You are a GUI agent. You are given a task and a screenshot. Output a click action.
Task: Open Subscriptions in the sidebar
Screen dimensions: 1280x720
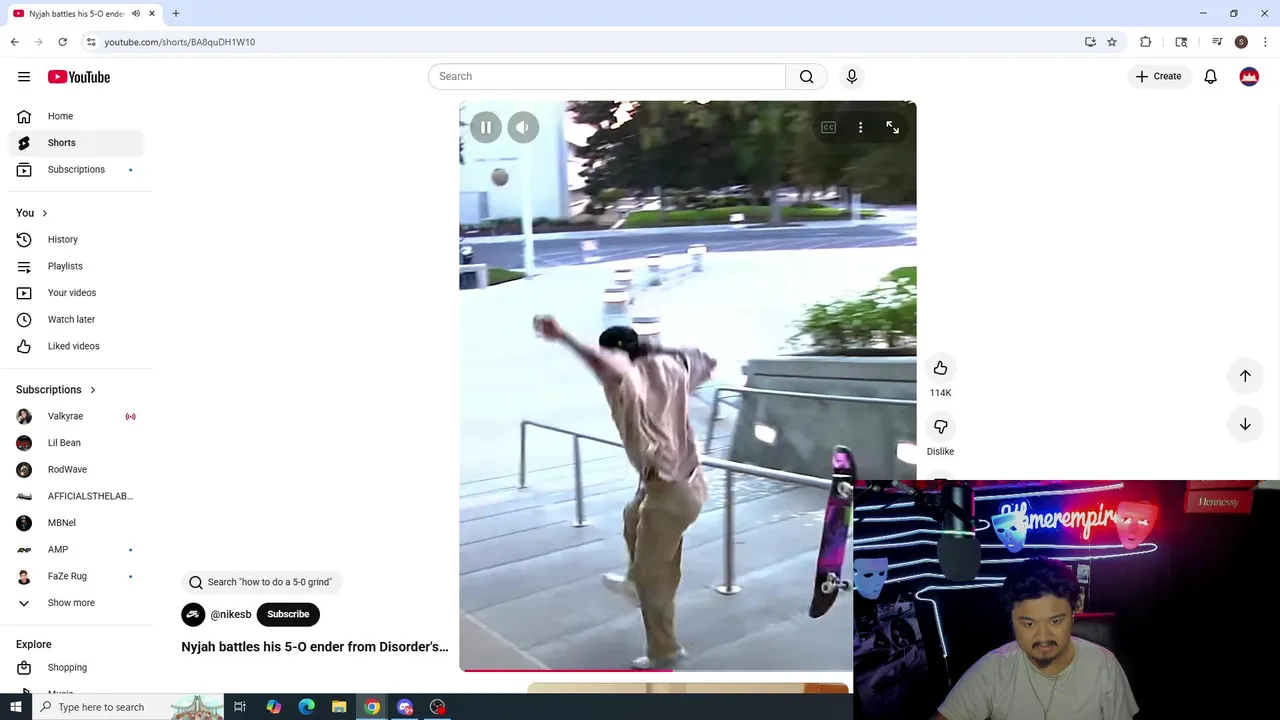[x=76, y=169]
